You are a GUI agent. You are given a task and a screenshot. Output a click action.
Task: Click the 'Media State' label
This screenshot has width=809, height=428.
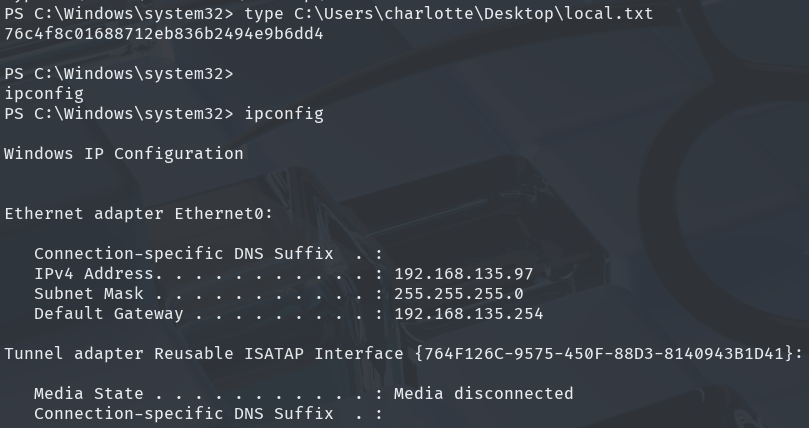point(84,394)
